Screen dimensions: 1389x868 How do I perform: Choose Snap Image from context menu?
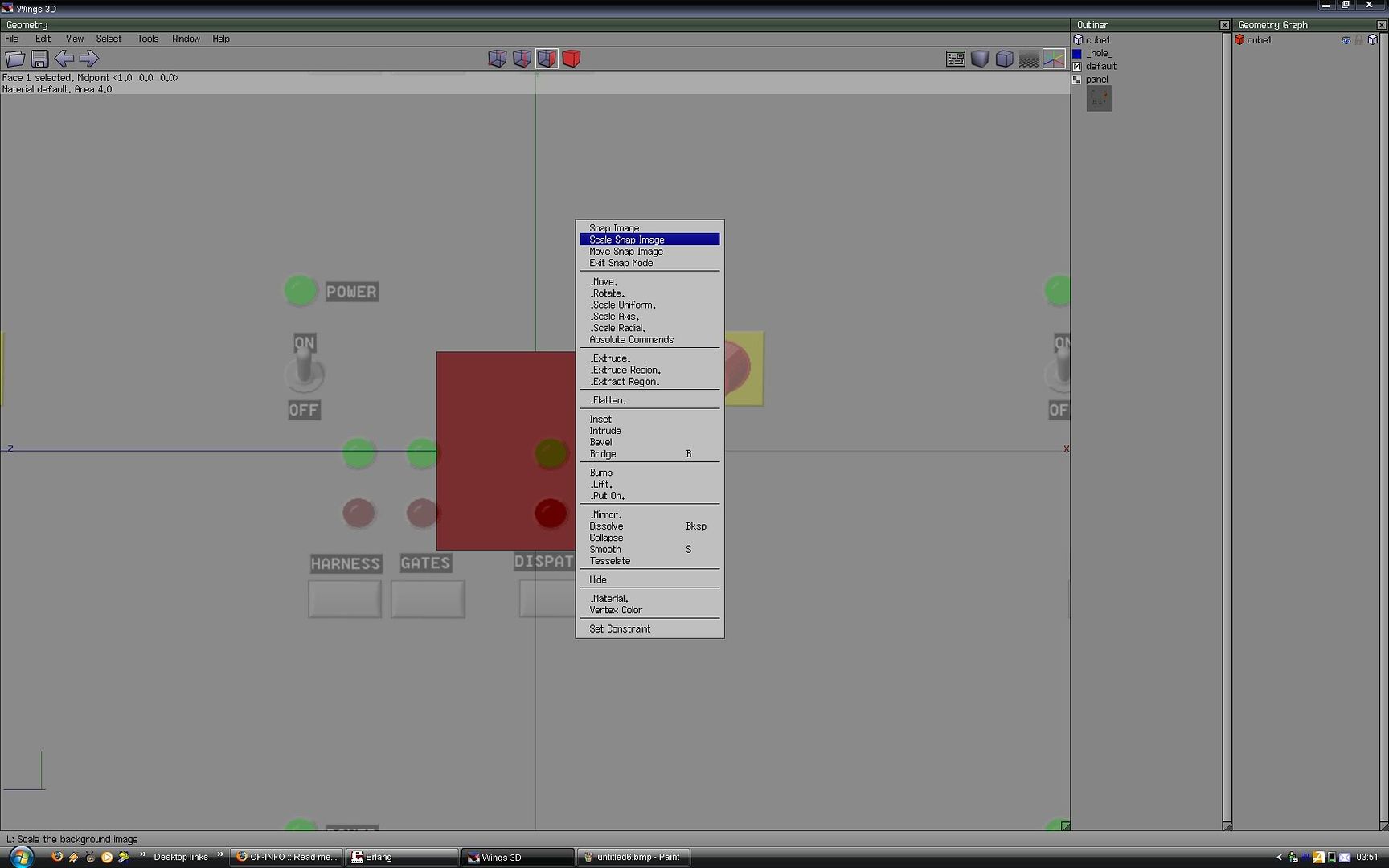point(649,228)
